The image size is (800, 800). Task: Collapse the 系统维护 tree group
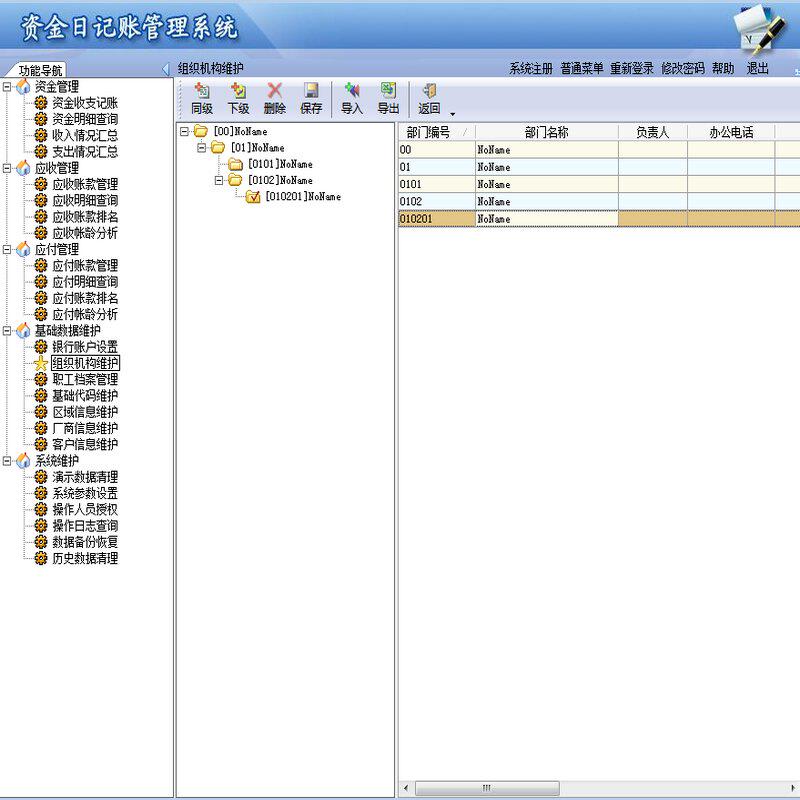(x=7, y=461)
